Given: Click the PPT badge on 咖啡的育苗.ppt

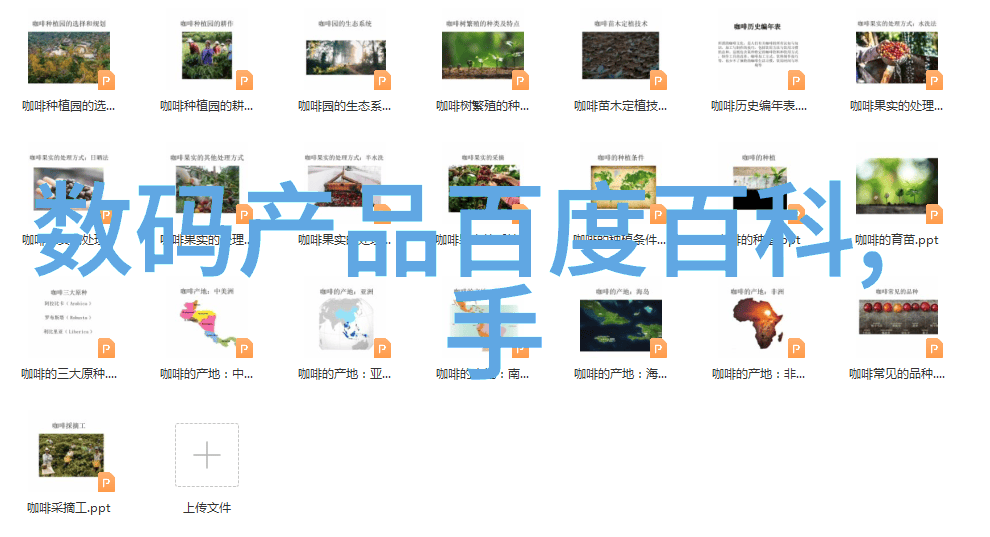Looking at the screenshot, I should pos(934,215).
